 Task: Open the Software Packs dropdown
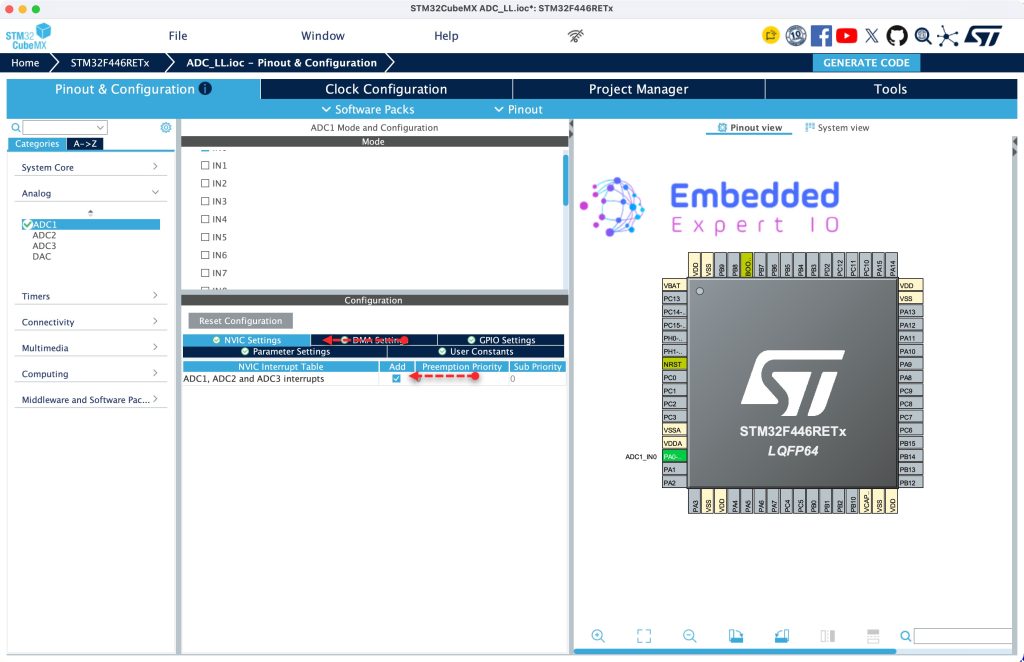coord(368,109)
